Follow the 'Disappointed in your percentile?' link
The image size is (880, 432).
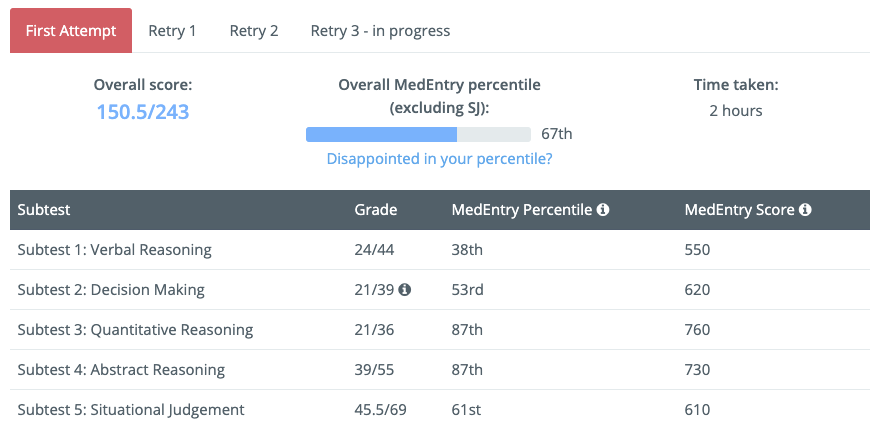[439, 159]
